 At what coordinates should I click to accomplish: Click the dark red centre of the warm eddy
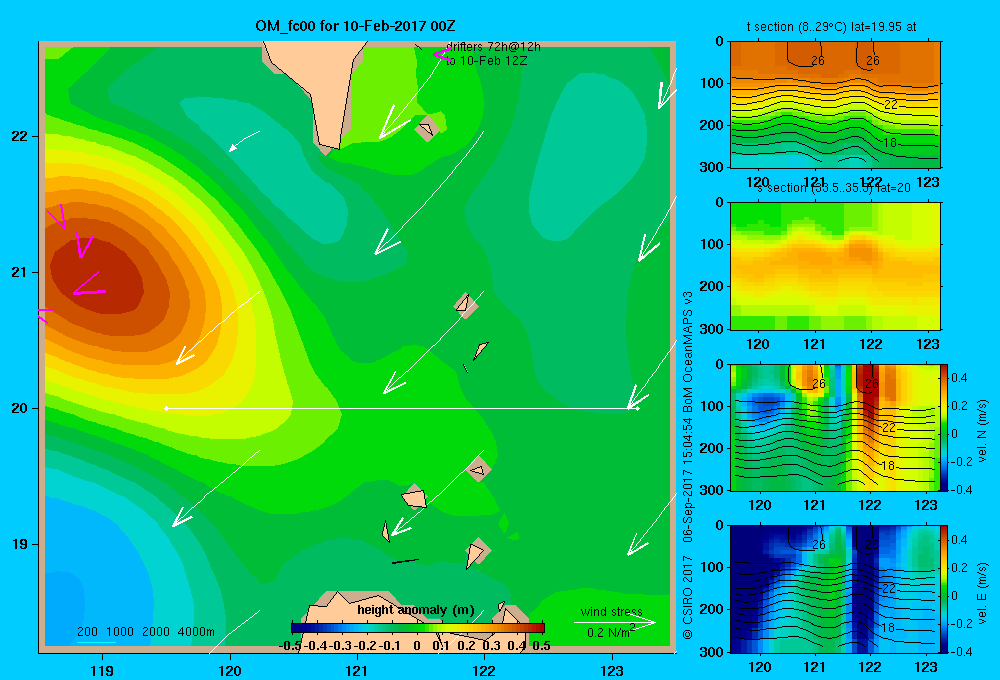(96, 277)
